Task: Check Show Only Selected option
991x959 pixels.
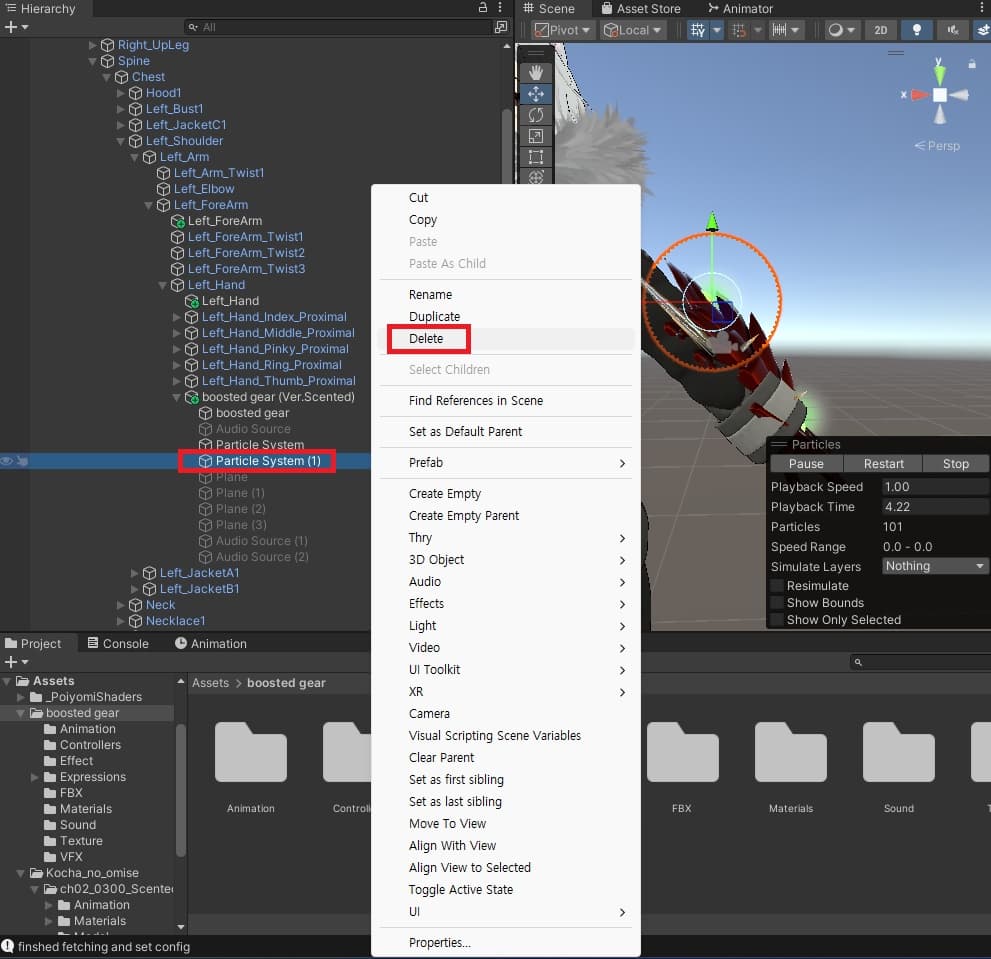Action: click(777, 620)
